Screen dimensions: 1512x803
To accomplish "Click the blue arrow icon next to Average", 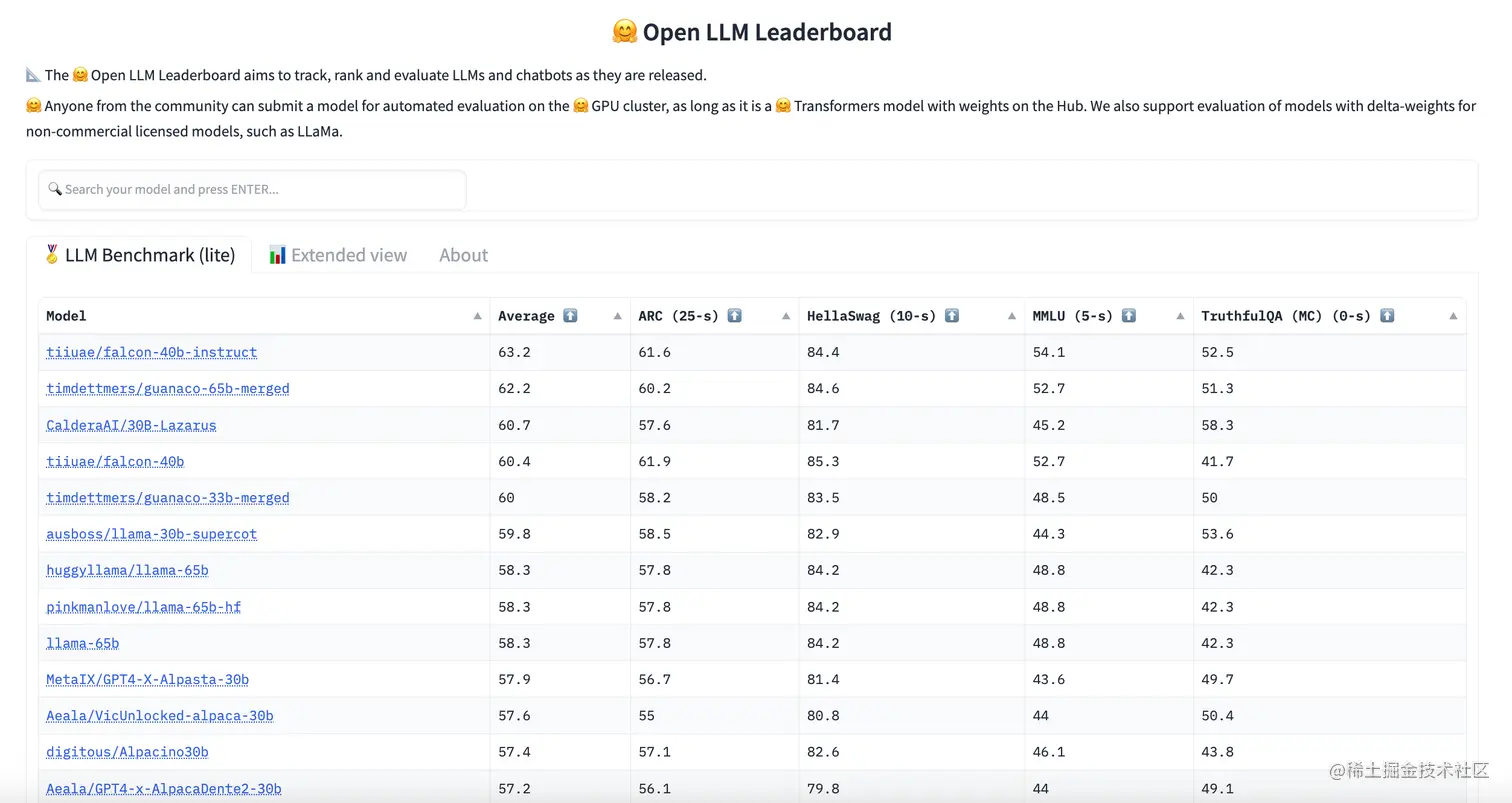I will pos(569,315).
